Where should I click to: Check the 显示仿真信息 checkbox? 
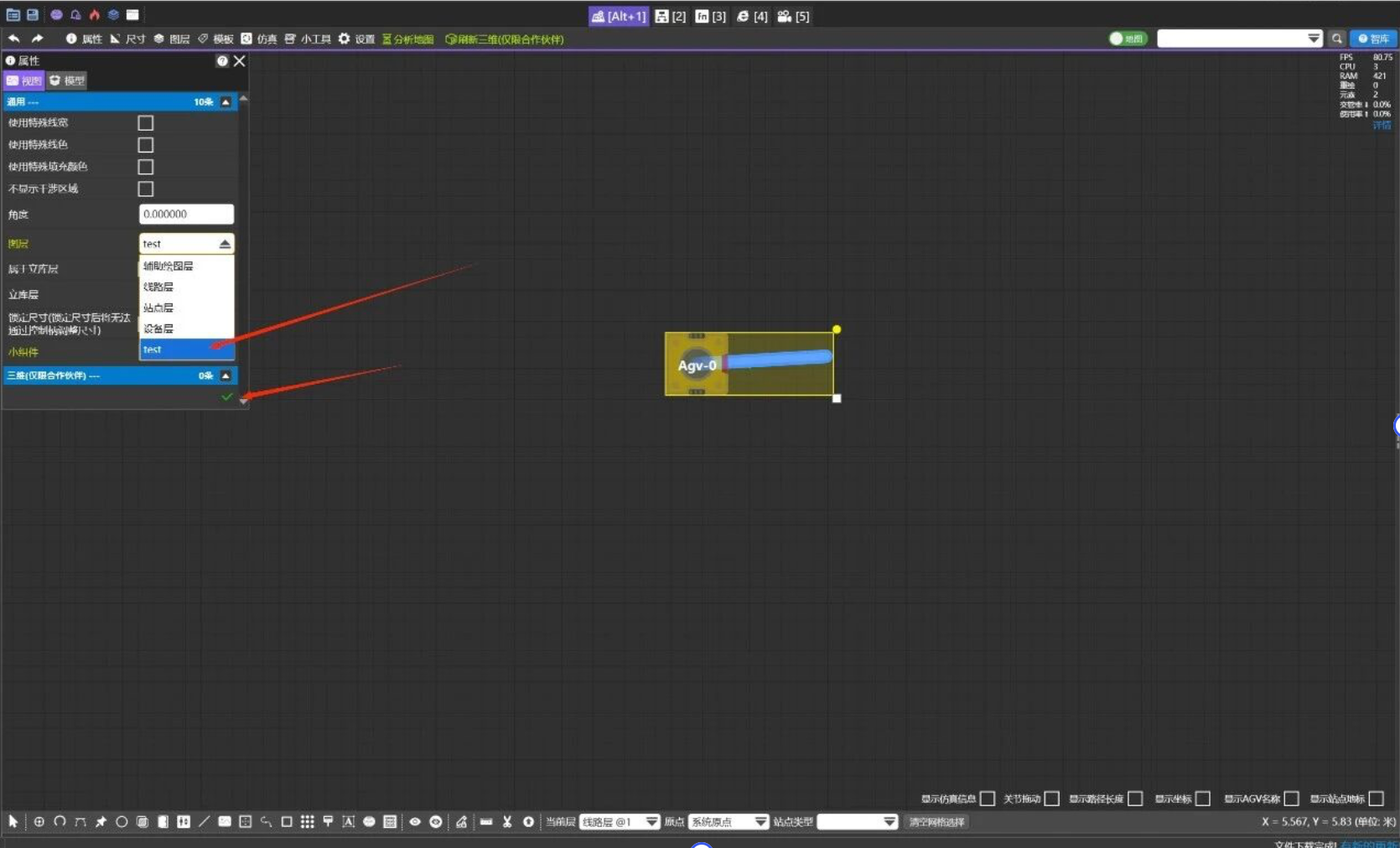click(x=988, y=799)
